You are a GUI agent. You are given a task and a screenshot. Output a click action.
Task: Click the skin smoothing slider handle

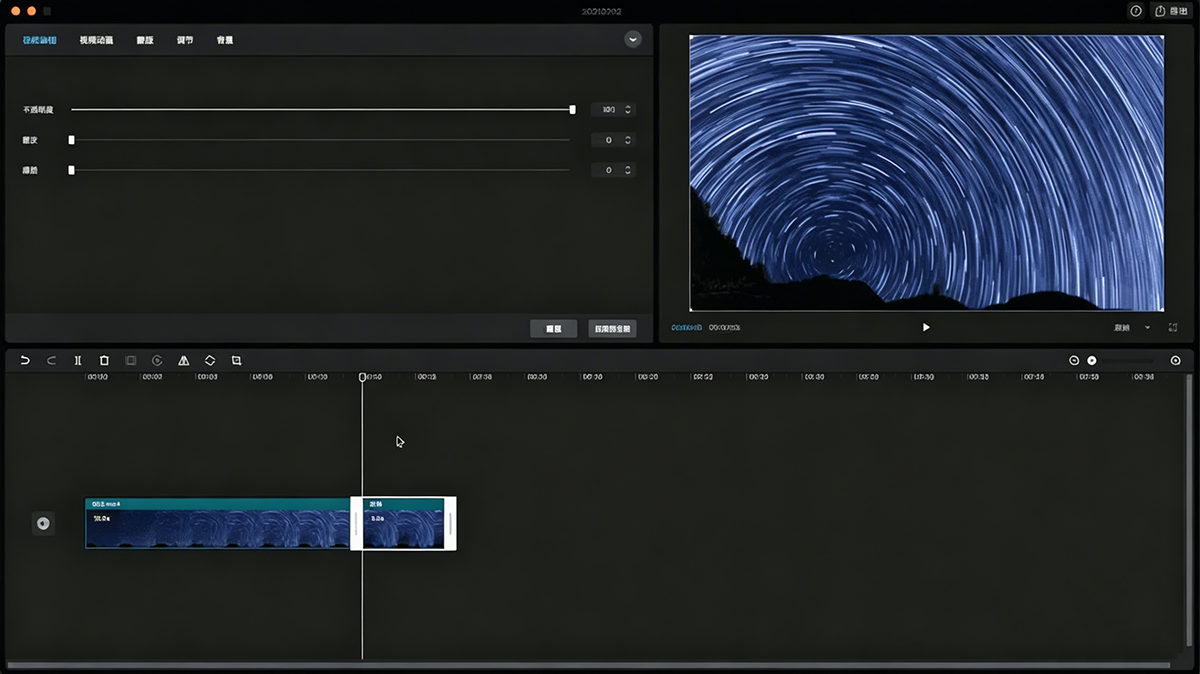coord(71,140)
